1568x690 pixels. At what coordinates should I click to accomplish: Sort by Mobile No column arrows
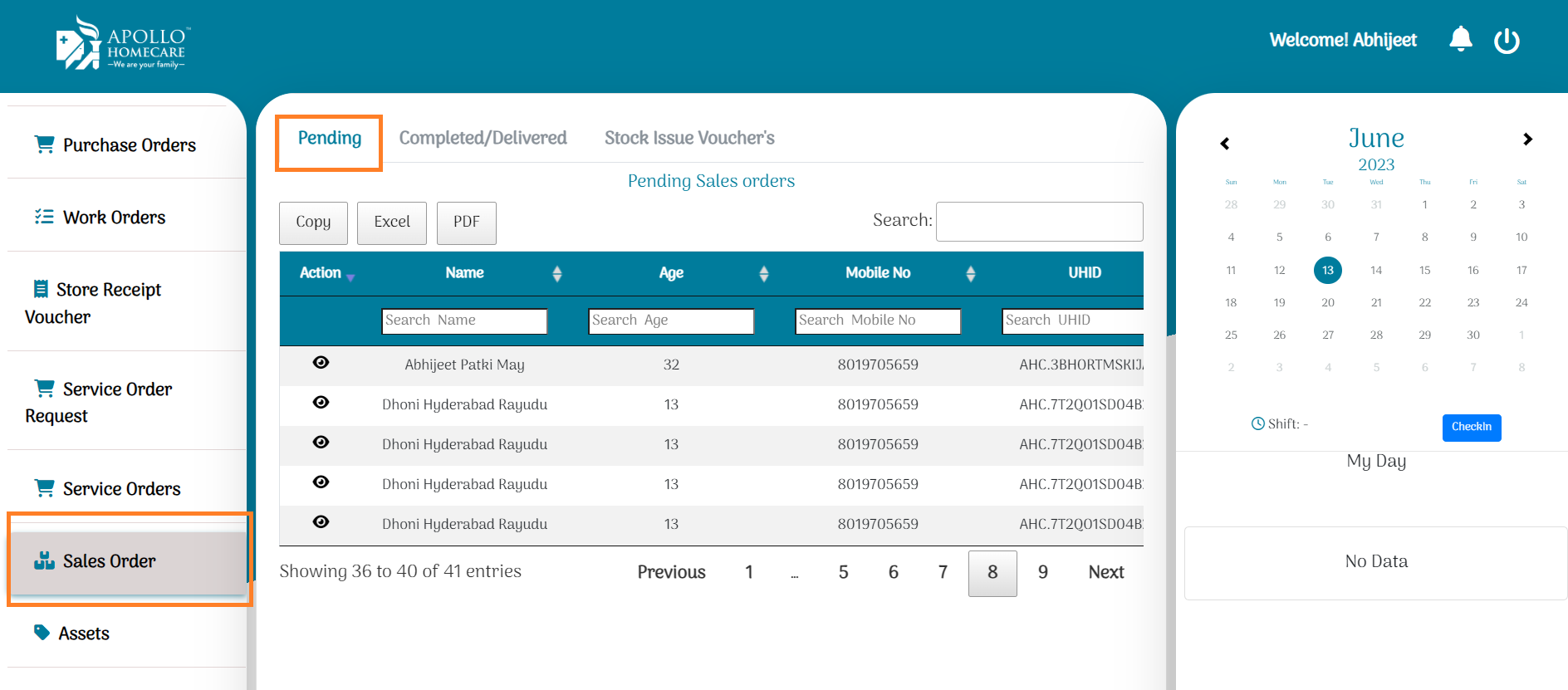coord(970,273)
